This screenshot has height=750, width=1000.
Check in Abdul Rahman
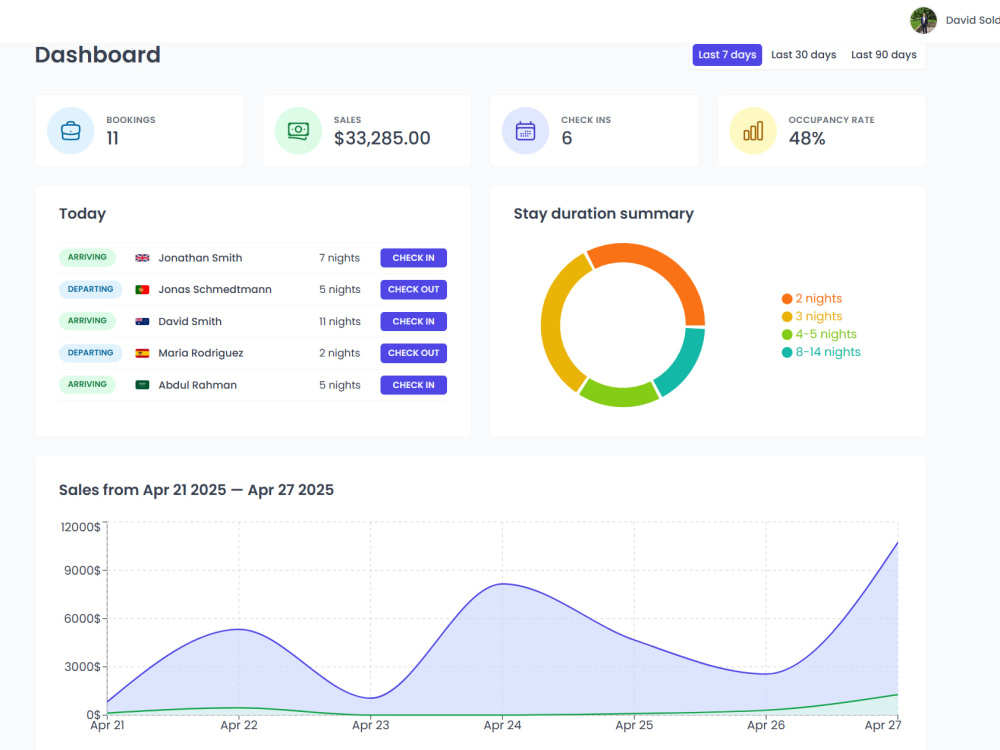tap(413, 385)
